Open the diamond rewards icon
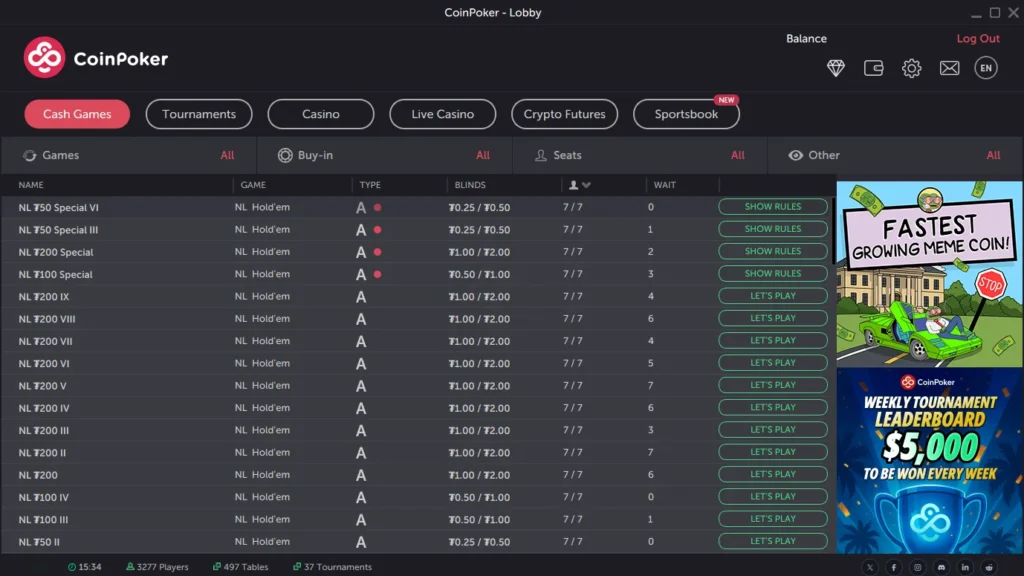This screenshot has height=576, width=1024. click(836, 68)
